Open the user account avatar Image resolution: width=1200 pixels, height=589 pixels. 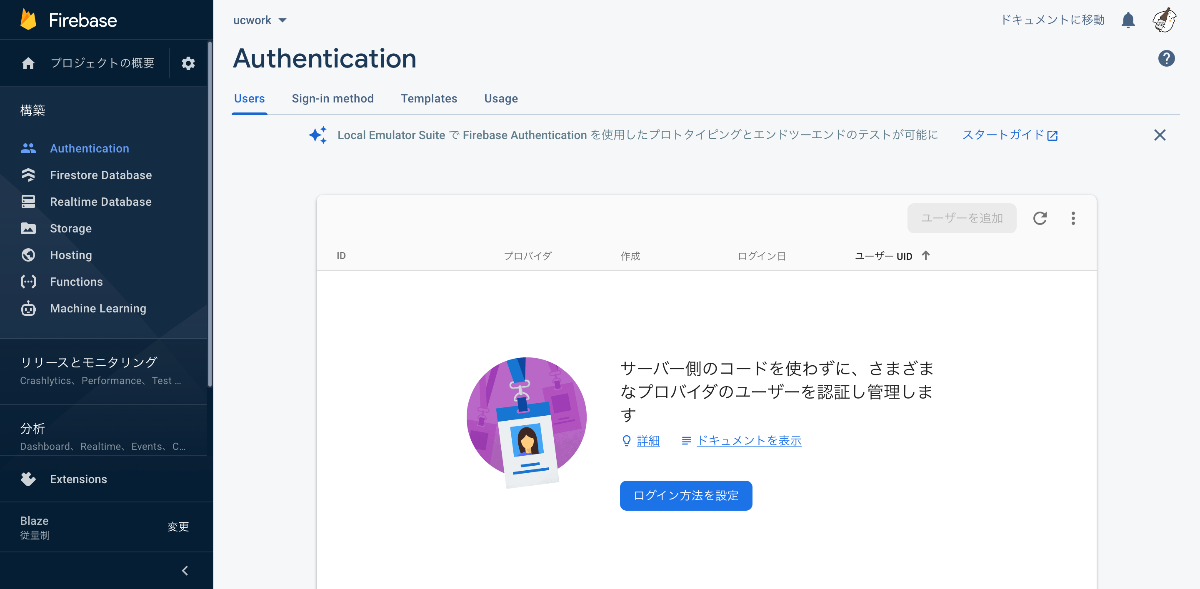point(1164,20)
